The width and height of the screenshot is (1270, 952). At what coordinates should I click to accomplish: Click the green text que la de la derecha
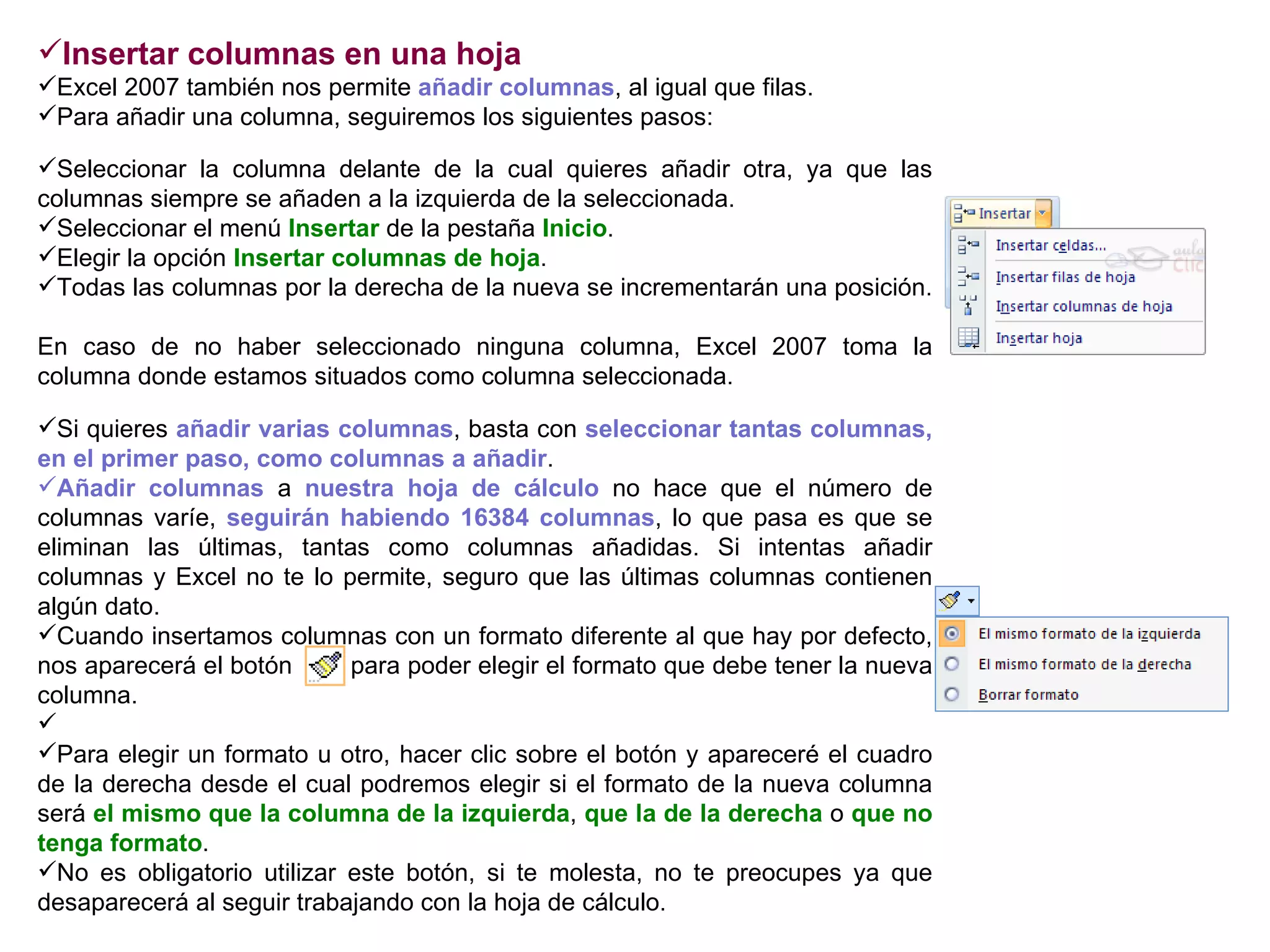(703, 814)
